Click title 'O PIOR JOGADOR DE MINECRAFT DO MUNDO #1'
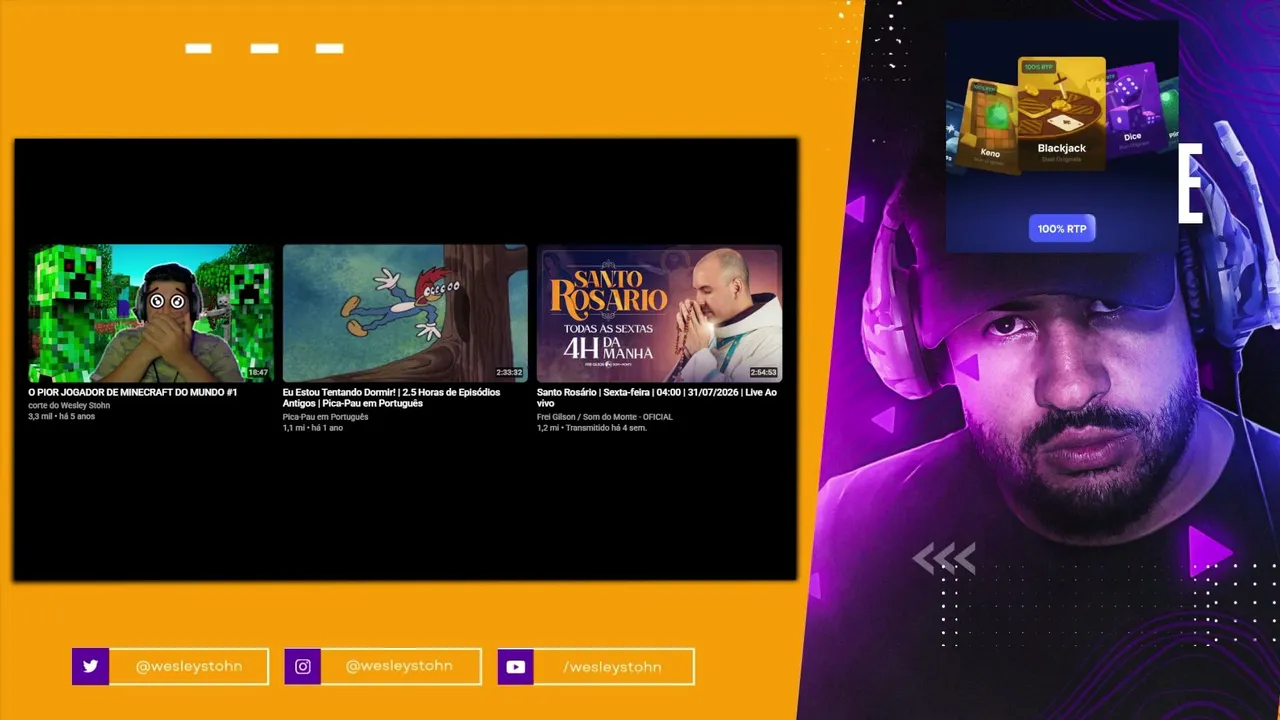Screen dimensions: 1280x720 (132, 393)
